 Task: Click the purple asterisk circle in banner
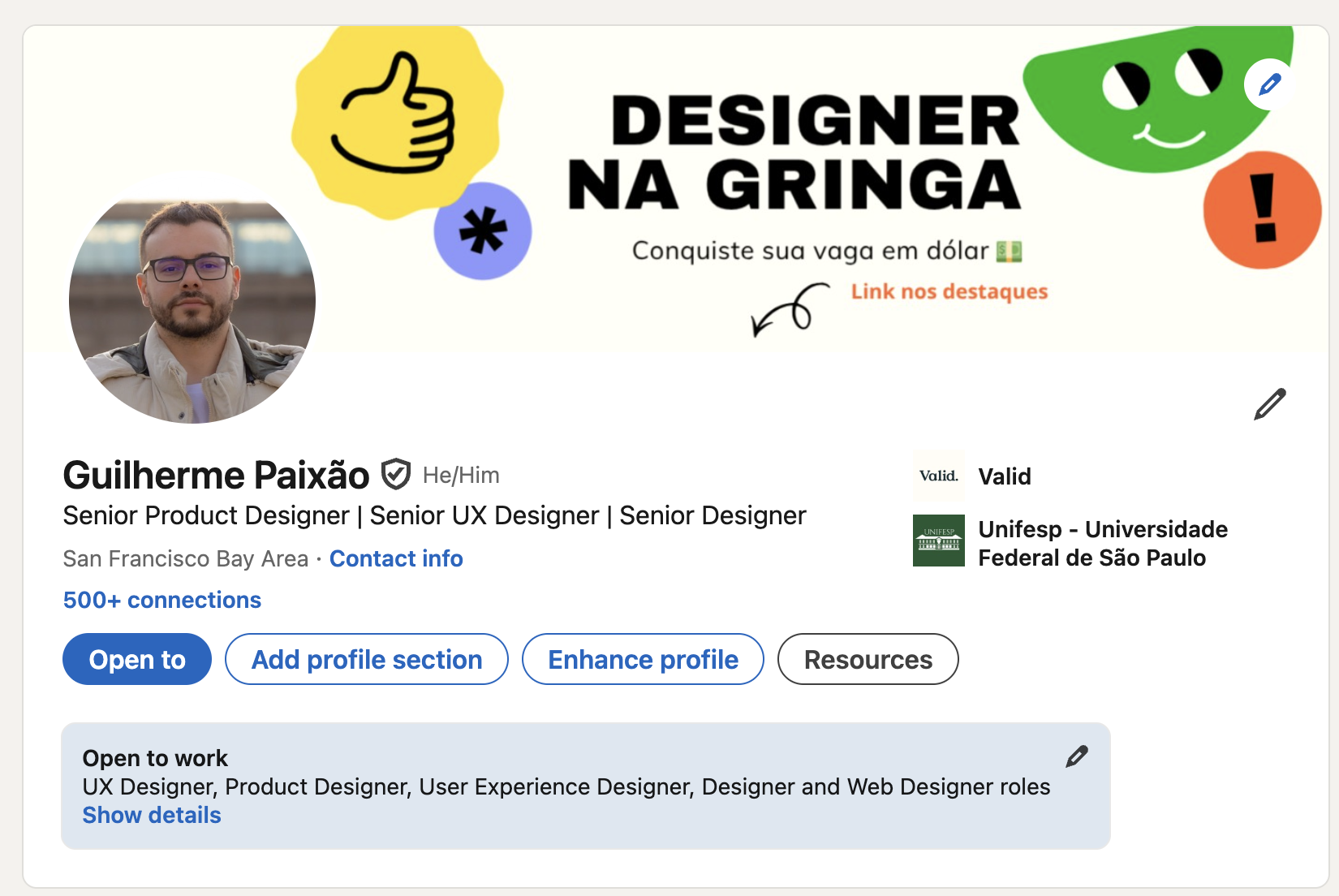pos(483,231)
